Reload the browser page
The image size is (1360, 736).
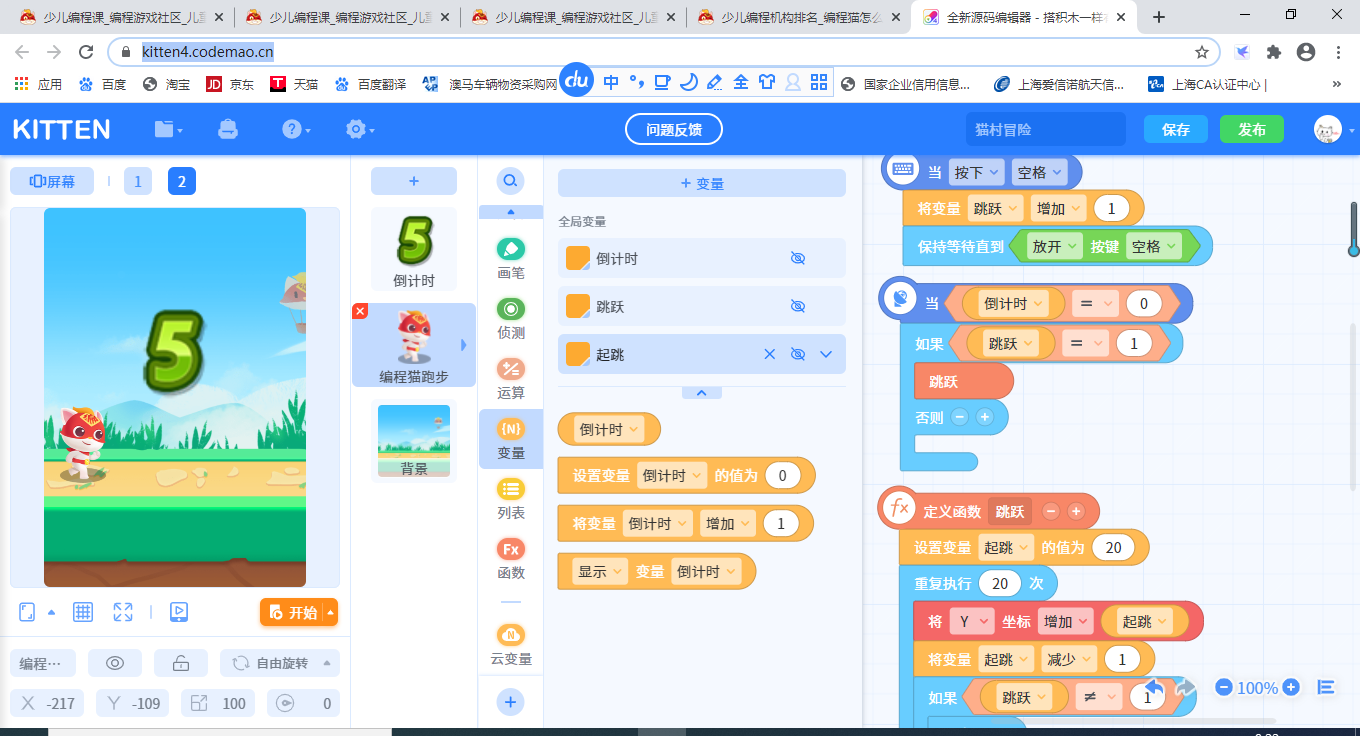pyautogui.click(x=86, y=52)
